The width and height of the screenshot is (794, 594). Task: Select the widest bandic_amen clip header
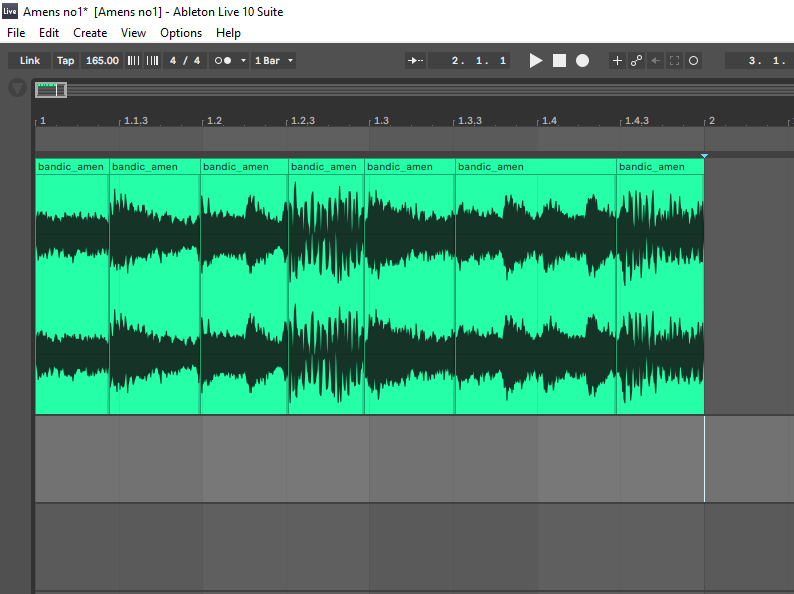[x=535, y=167]
